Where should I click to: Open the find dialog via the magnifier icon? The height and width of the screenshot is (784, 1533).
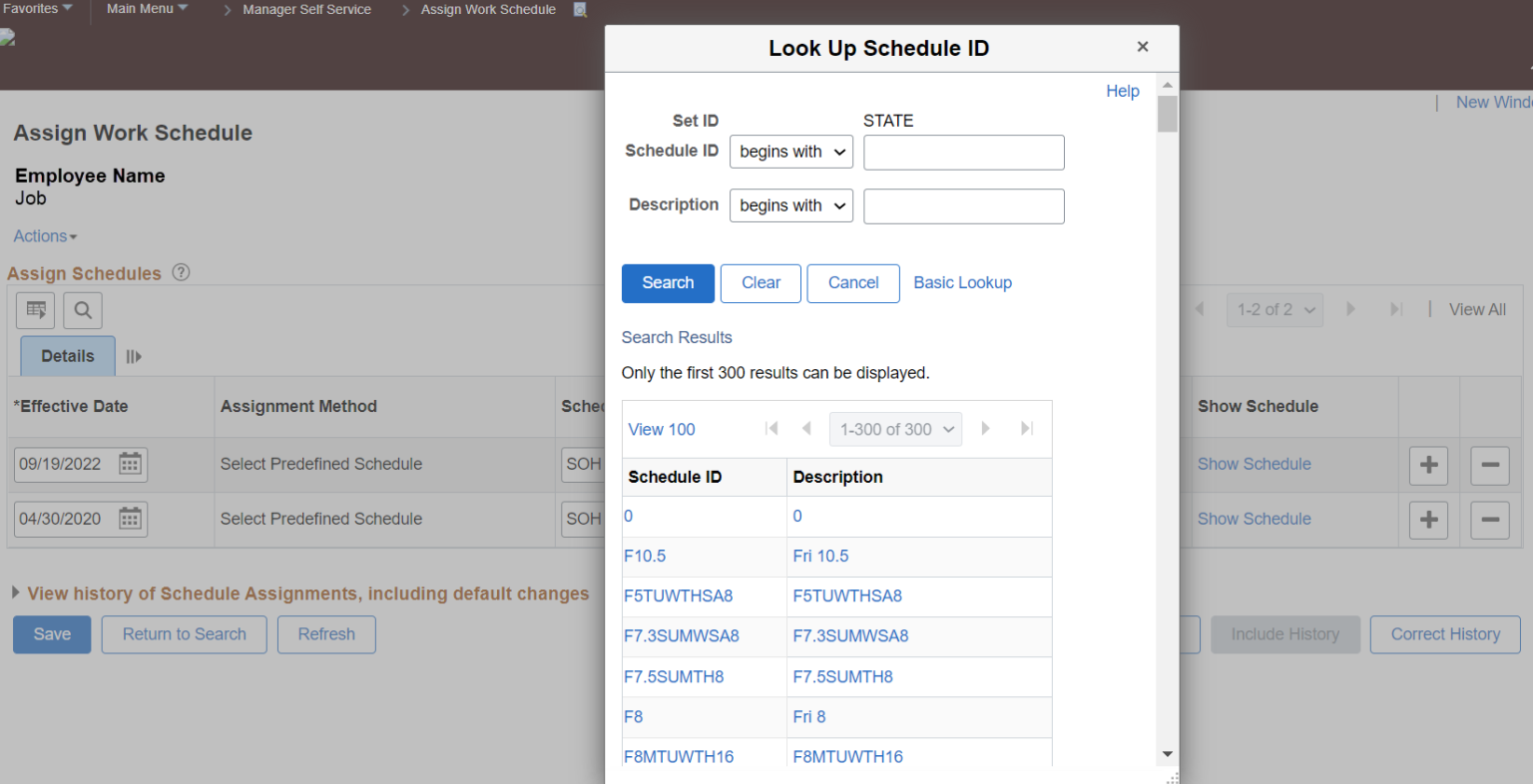coord(82,310)
